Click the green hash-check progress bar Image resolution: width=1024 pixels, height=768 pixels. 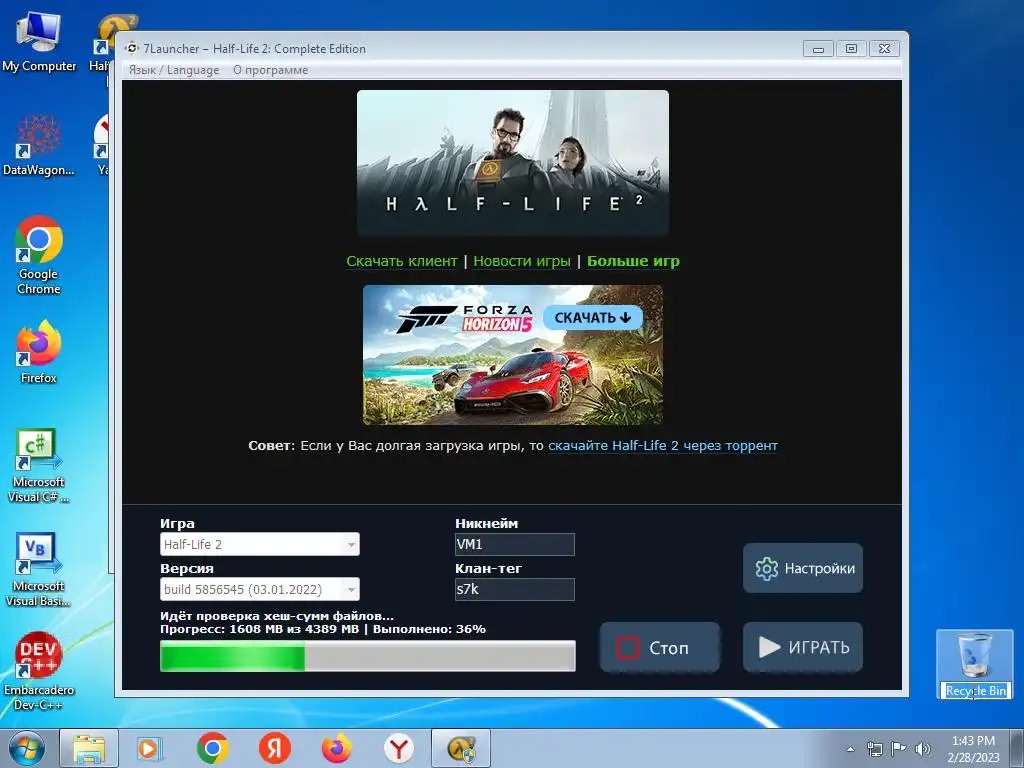coord(368,656)
